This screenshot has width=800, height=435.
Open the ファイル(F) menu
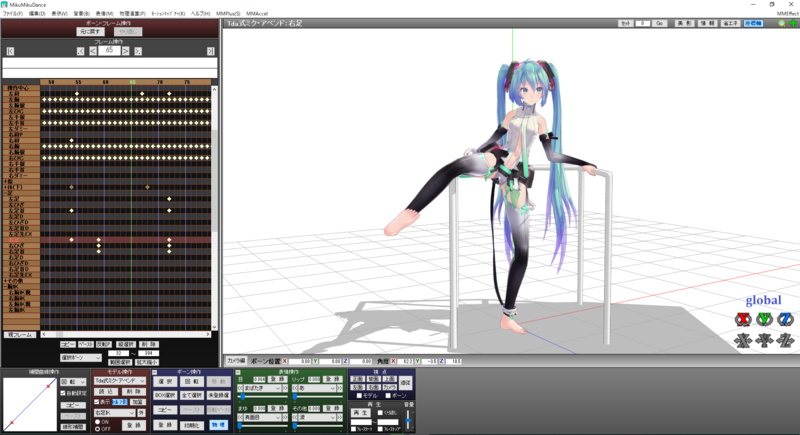click(12, 14)
